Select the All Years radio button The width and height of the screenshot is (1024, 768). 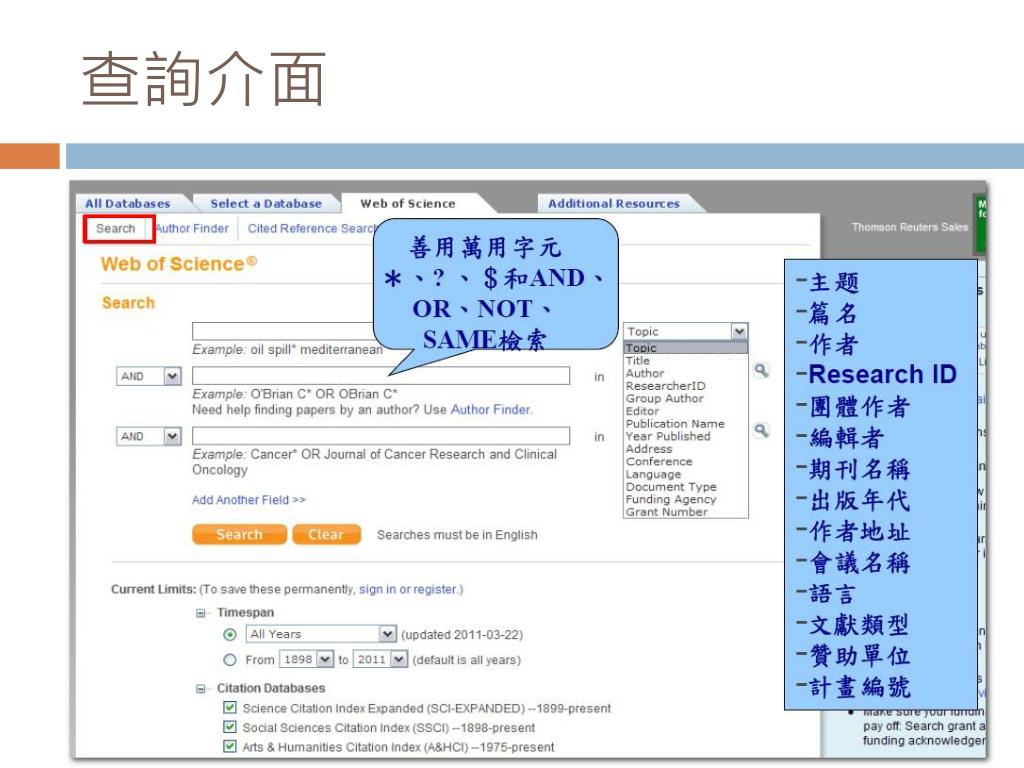[x=230, y=634]
